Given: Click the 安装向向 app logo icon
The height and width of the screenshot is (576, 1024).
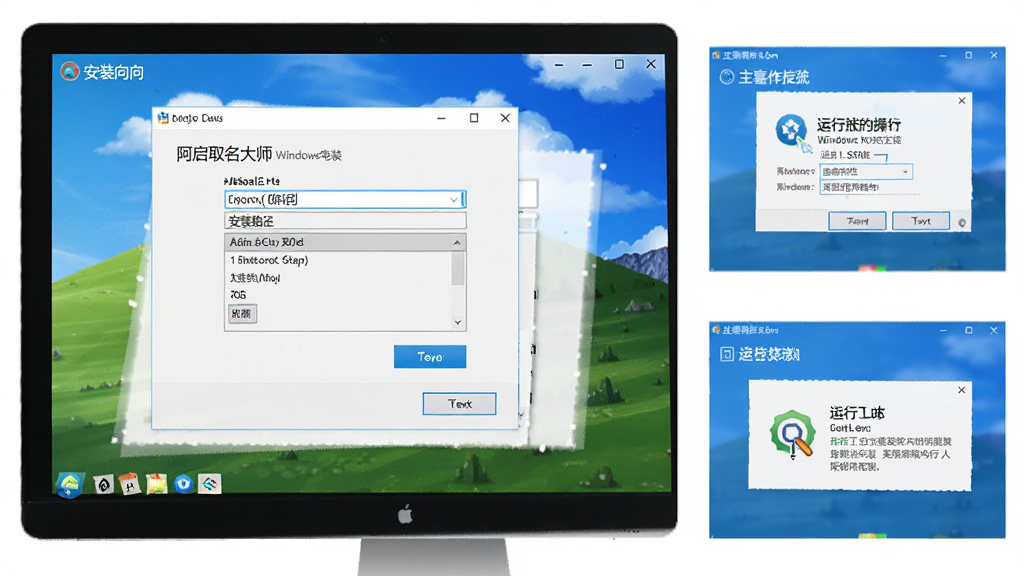Looking at the screenshot, I should (x=69, y=71).
